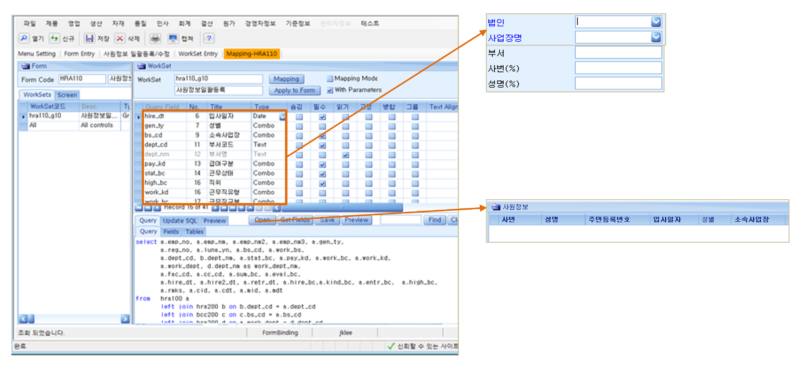This screenshot has width=800, height=367.
Task: Toggle 읽기 checkbox for dept_nm row
Action: pos(345,155)
